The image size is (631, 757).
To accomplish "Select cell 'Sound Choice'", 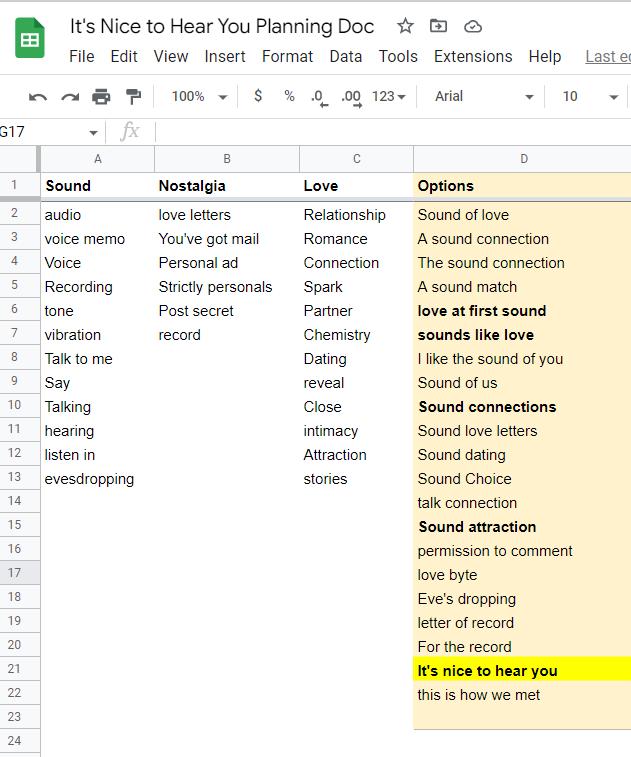I will click(522, 479).
